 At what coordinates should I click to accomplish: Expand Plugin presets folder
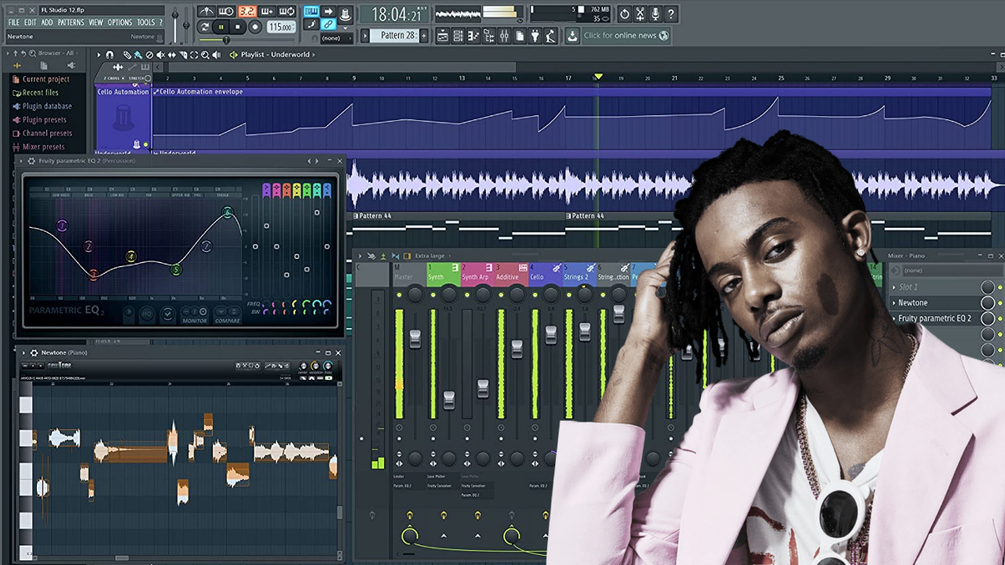tap(39, 120)
